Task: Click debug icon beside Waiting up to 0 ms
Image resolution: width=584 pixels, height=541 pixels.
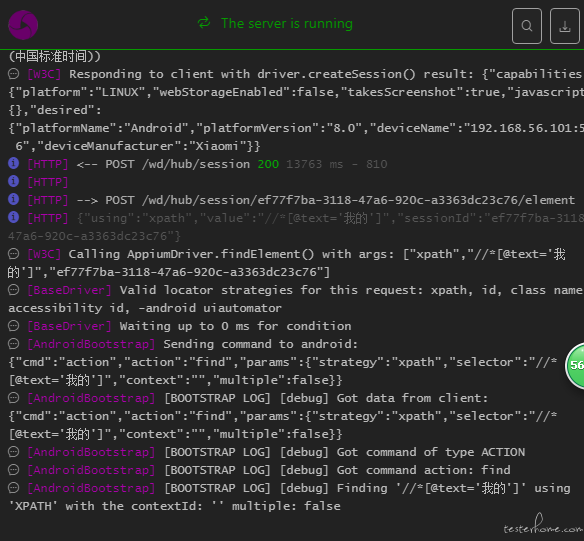Action: click(x=14, y=326)
